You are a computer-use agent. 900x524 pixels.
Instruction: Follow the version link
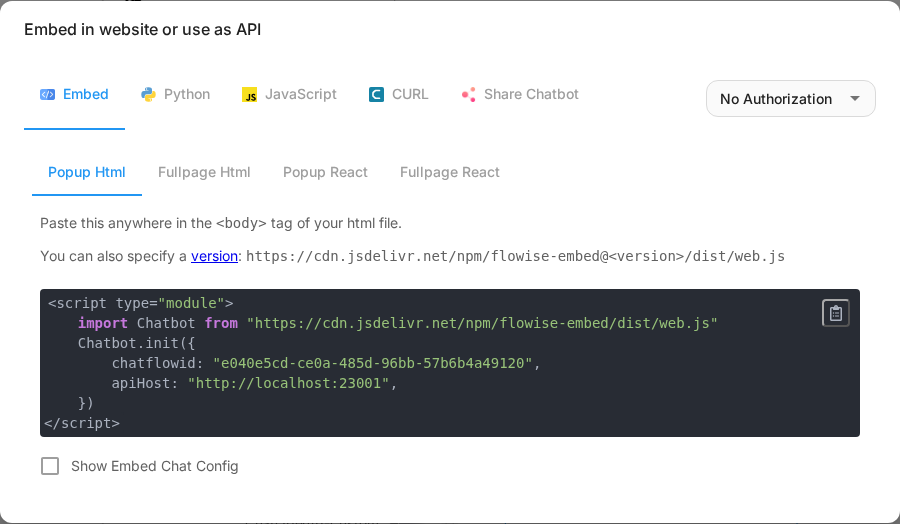coord(214,256)
